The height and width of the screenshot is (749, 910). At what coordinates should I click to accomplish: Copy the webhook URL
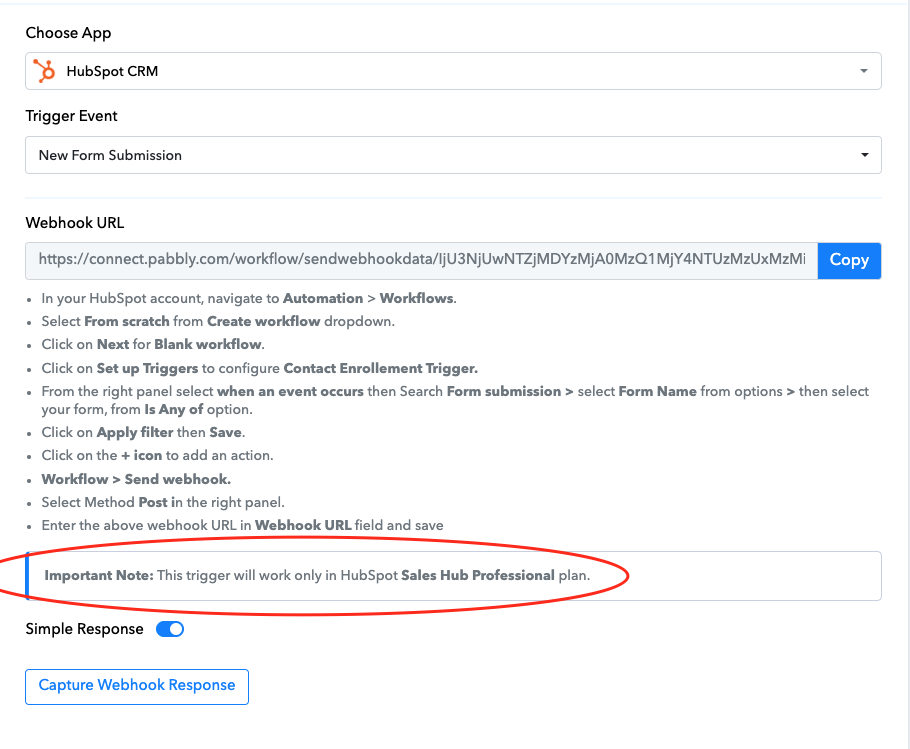tap(849, 260)
